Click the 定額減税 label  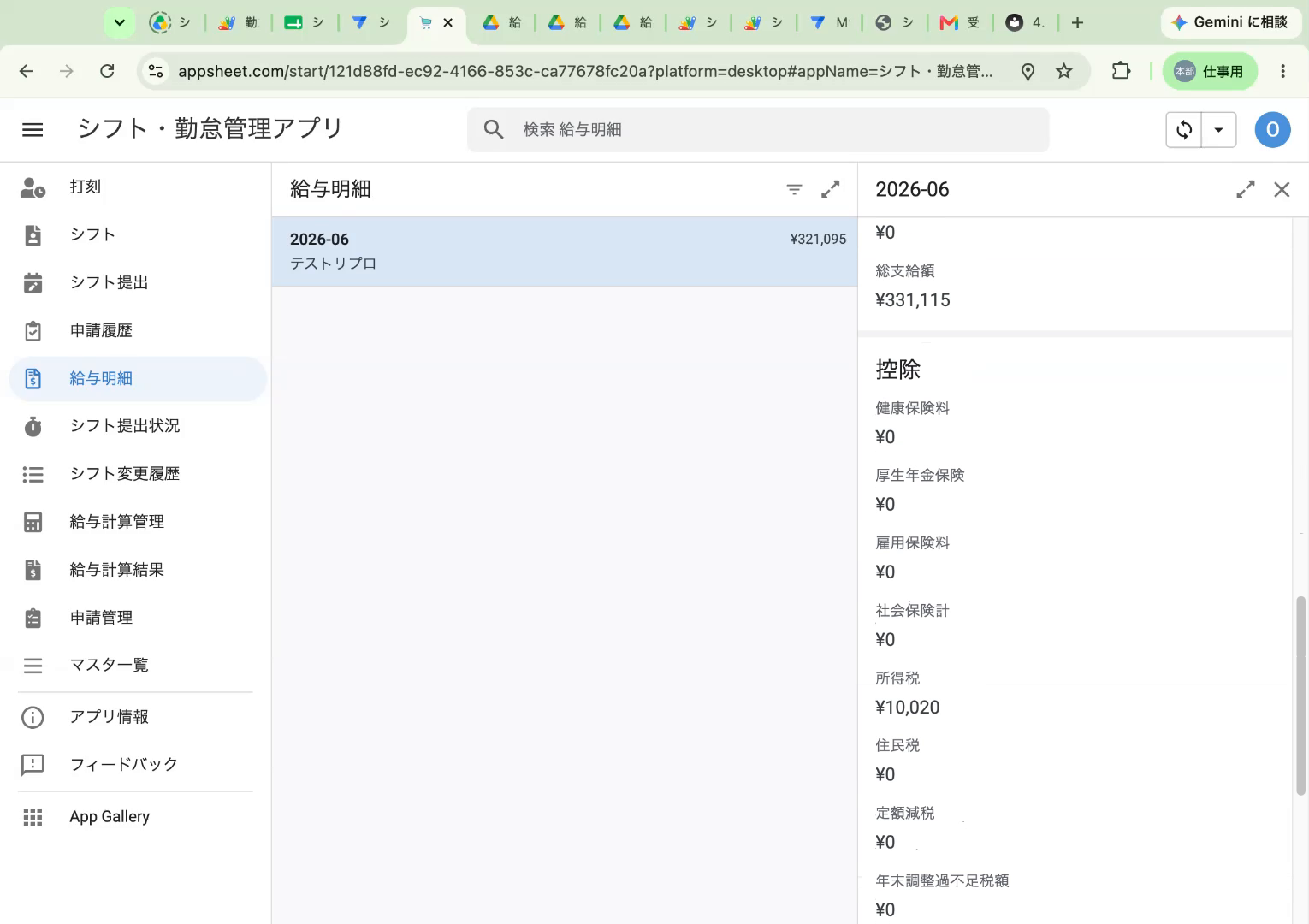point(905,814)
